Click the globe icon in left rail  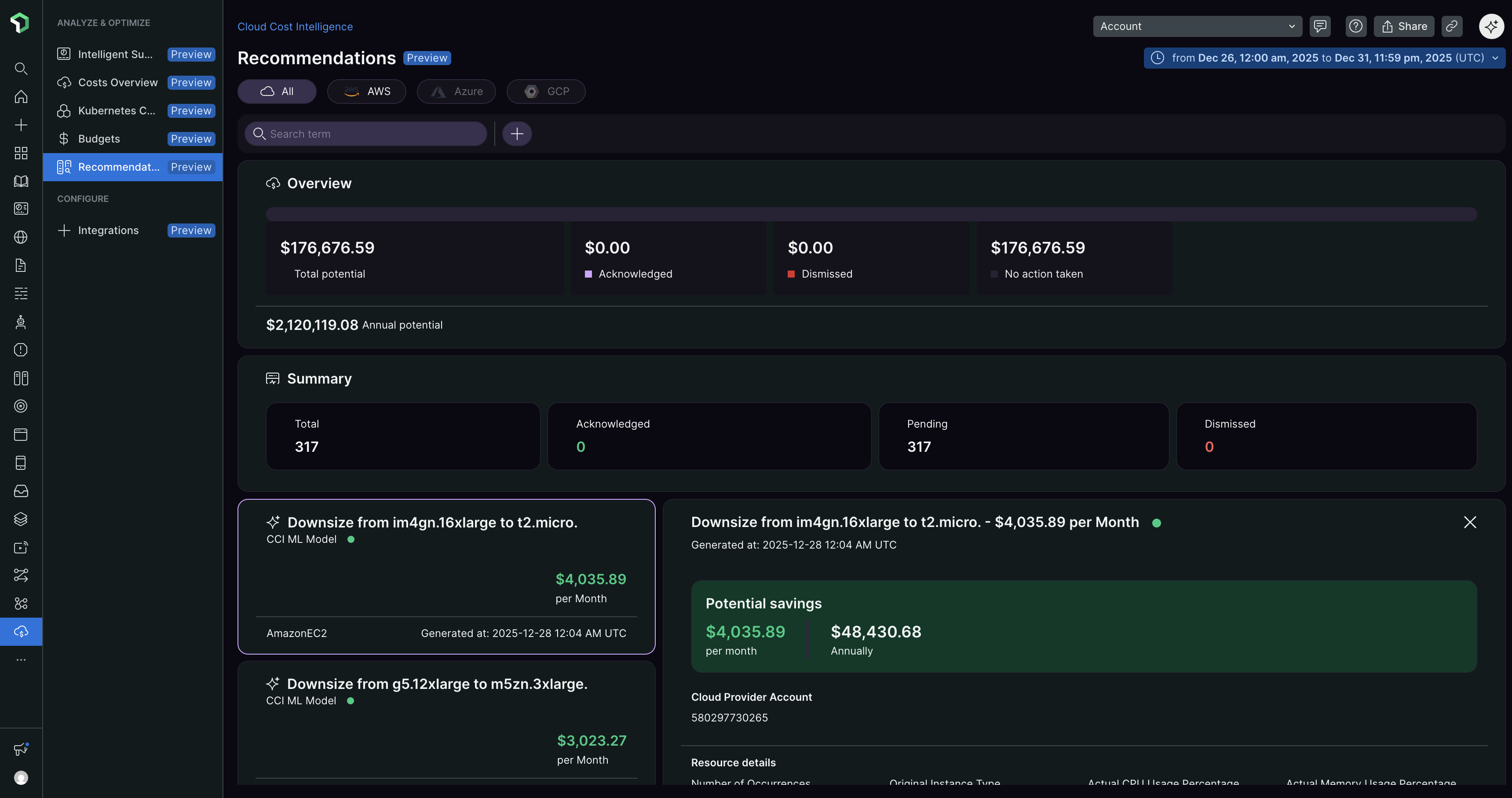point(21,237)
